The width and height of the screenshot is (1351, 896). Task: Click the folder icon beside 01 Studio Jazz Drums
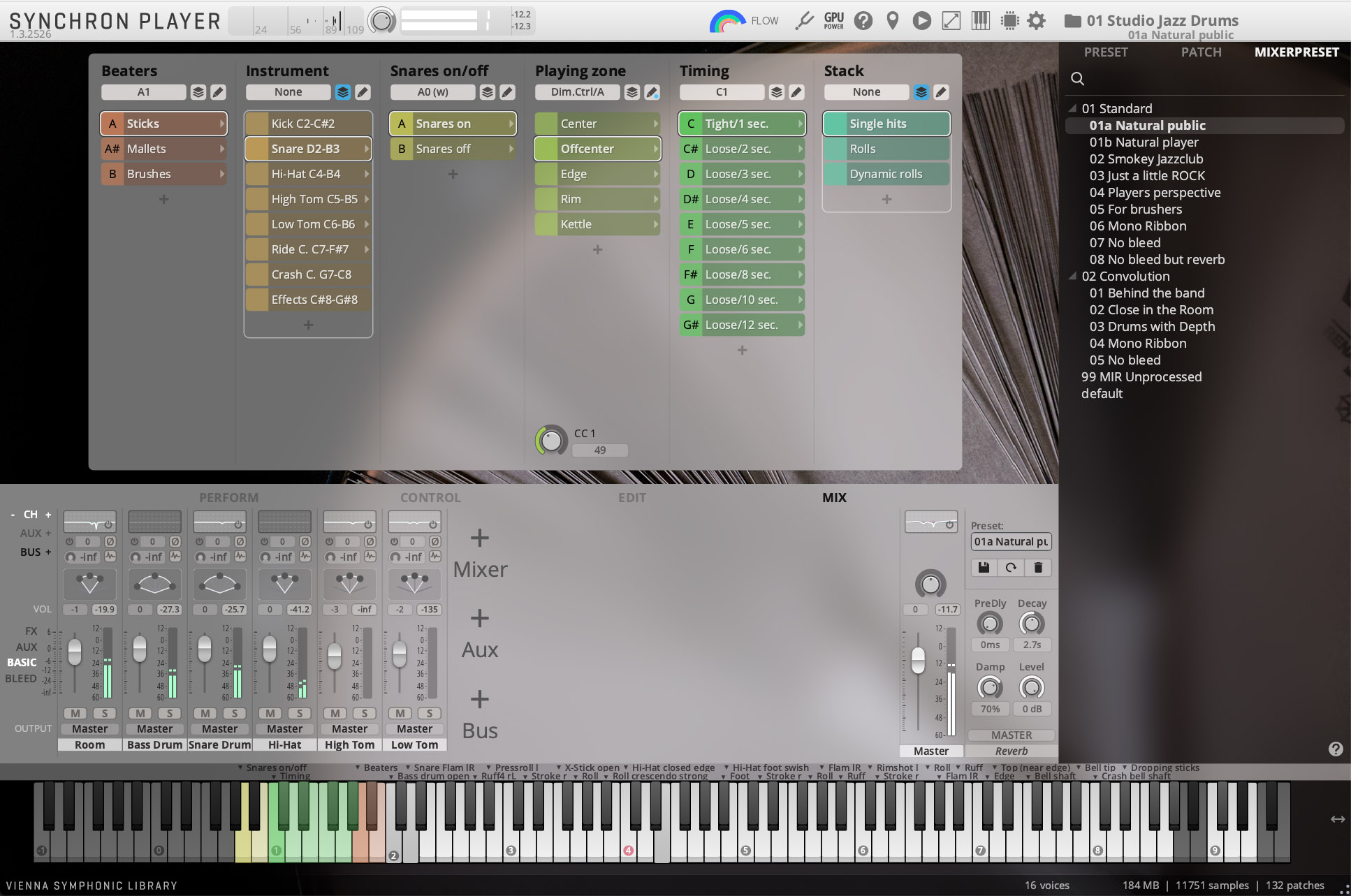1072,21
